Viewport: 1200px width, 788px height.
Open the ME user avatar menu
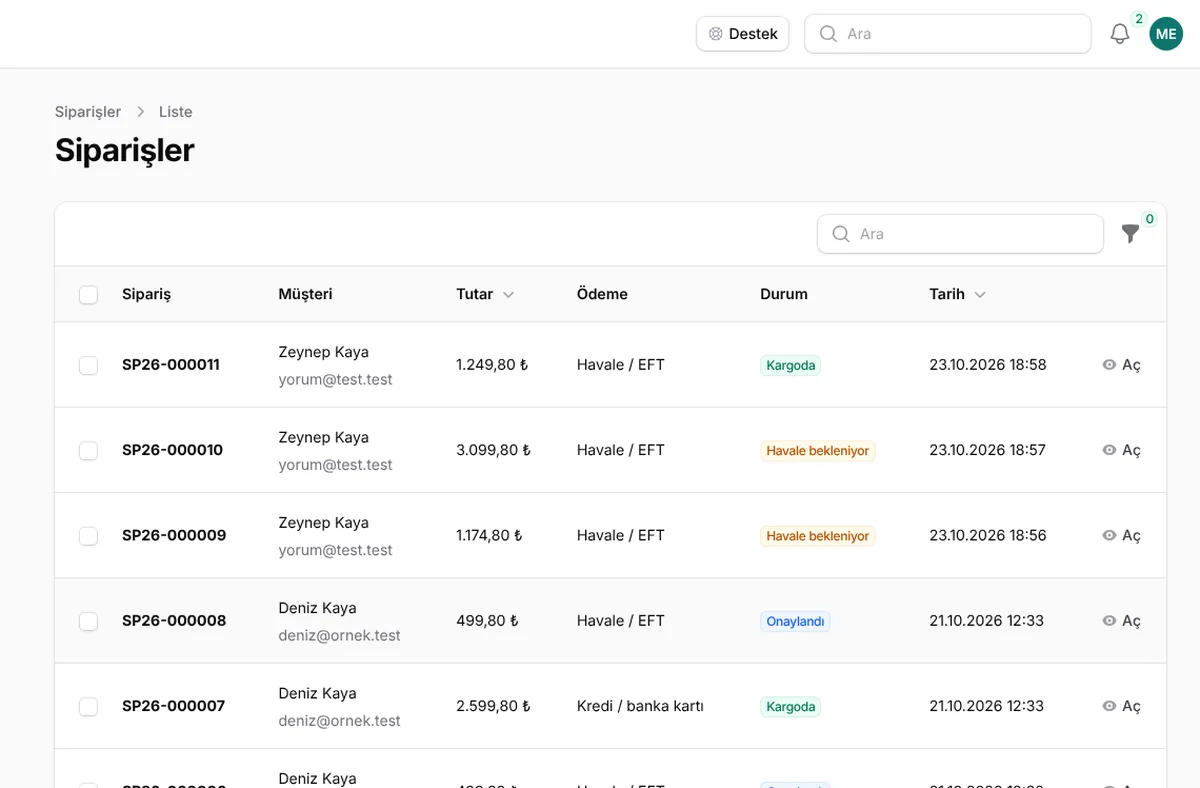pyautogui.click(x=1166, y=34)
